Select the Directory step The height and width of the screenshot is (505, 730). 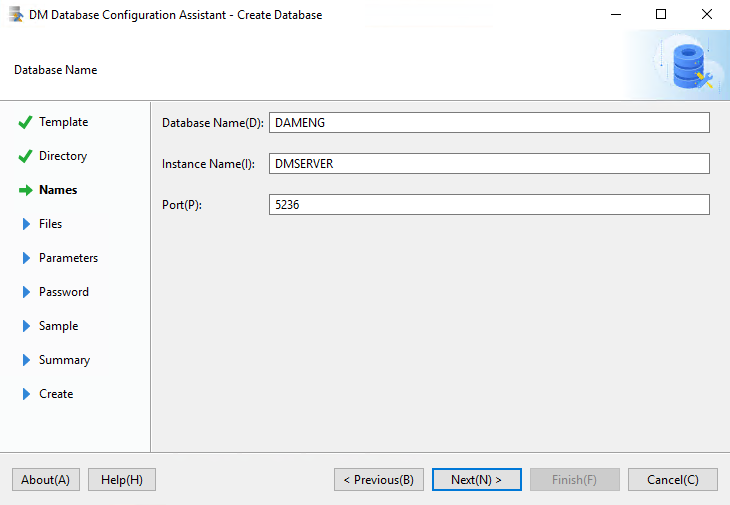point(63,156)
